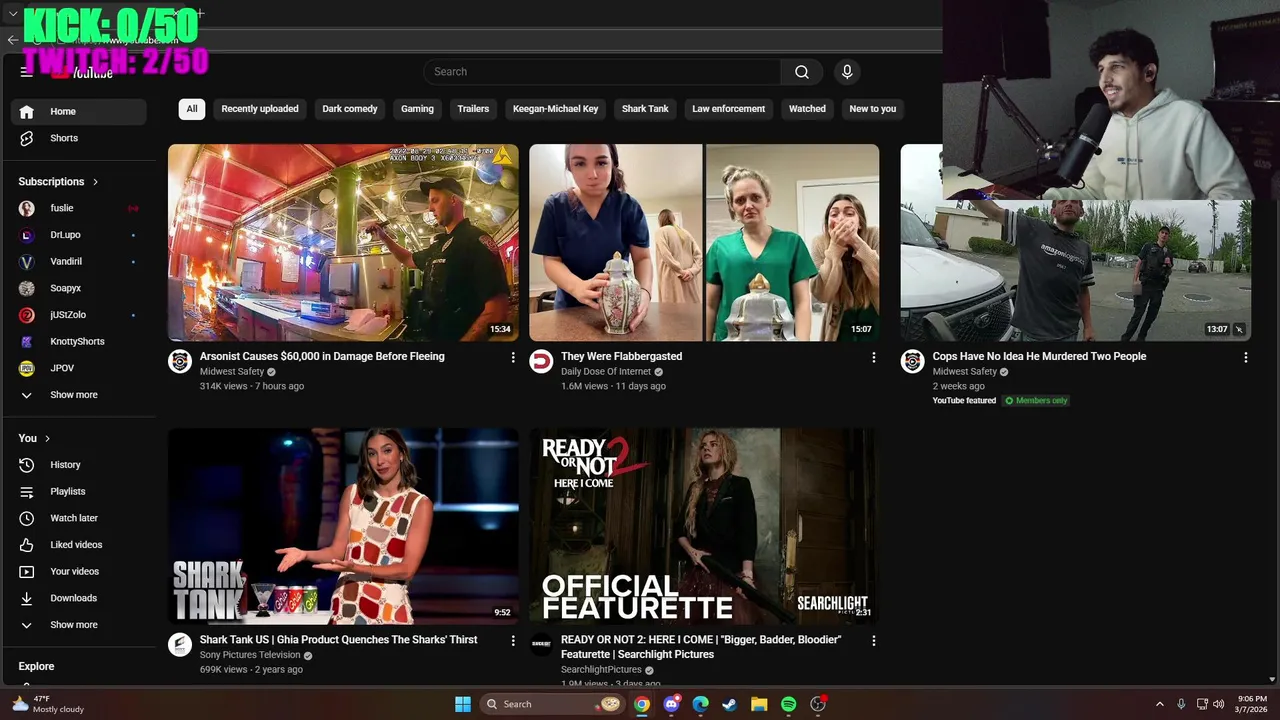This screenshot has width=1280, height=720.
Task: Open Liked videos thumbs-up icon
Action: 27,545
